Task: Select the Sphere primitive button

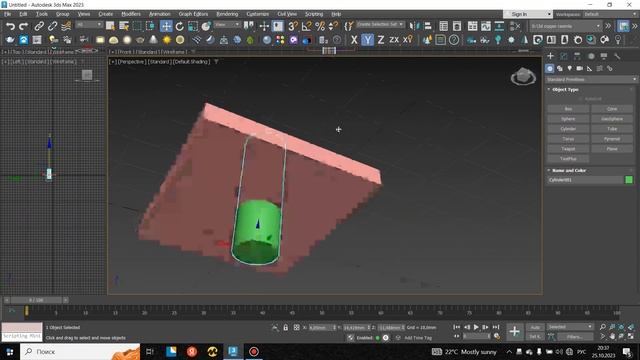Action: tap(568, 119)
